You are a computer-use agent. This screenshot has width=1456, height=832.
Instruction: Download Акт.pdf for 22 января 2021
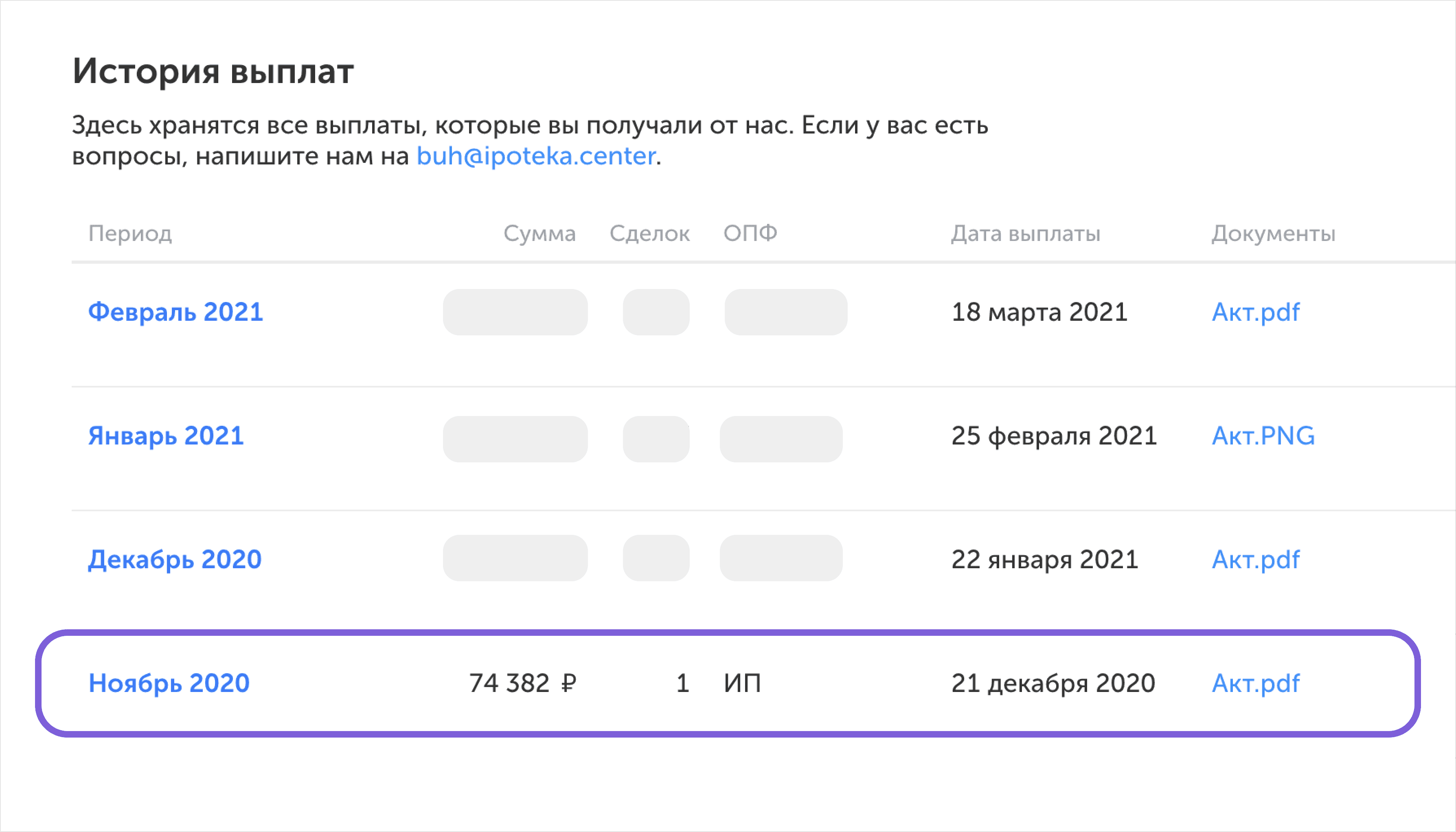[x=1255, y=560]
